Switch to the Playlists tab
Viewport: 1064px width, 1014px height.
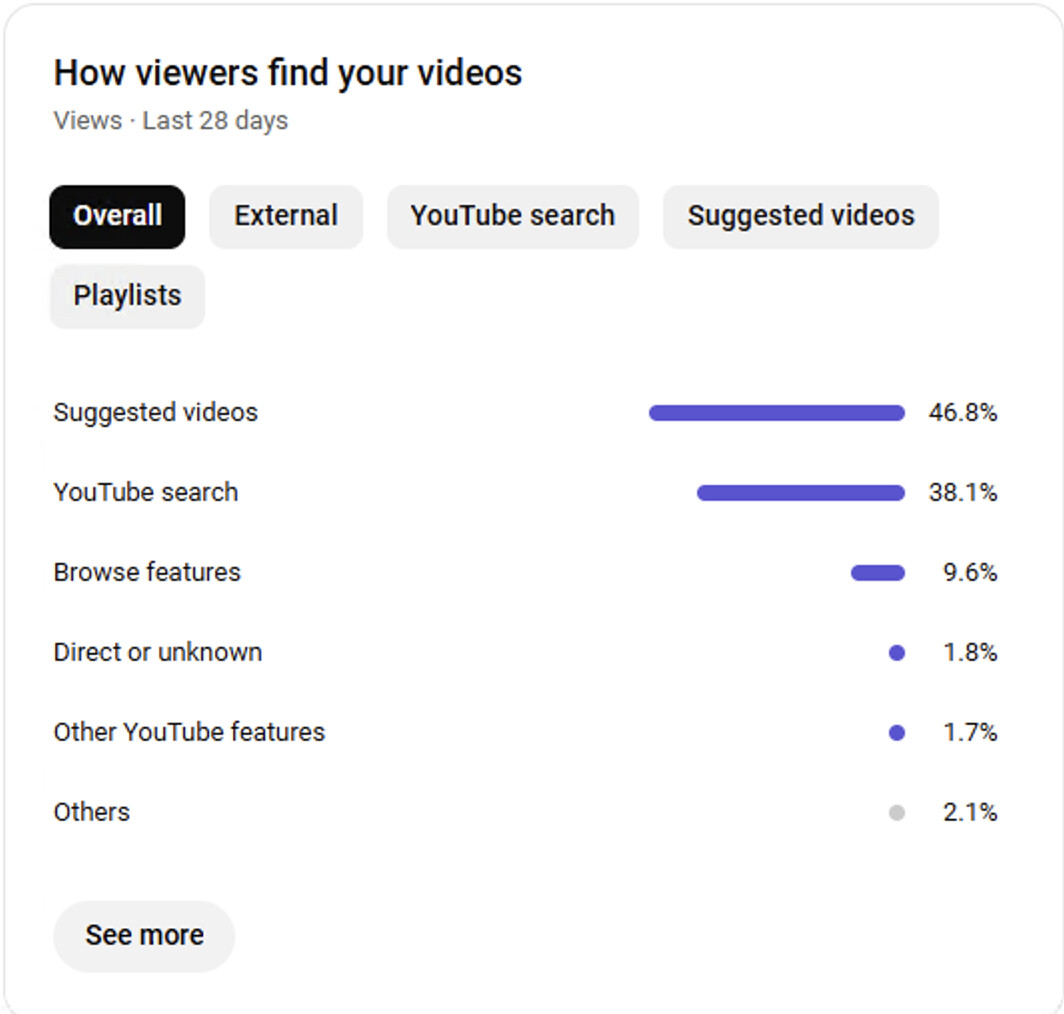pyautogui.click(x=127, y=296)
